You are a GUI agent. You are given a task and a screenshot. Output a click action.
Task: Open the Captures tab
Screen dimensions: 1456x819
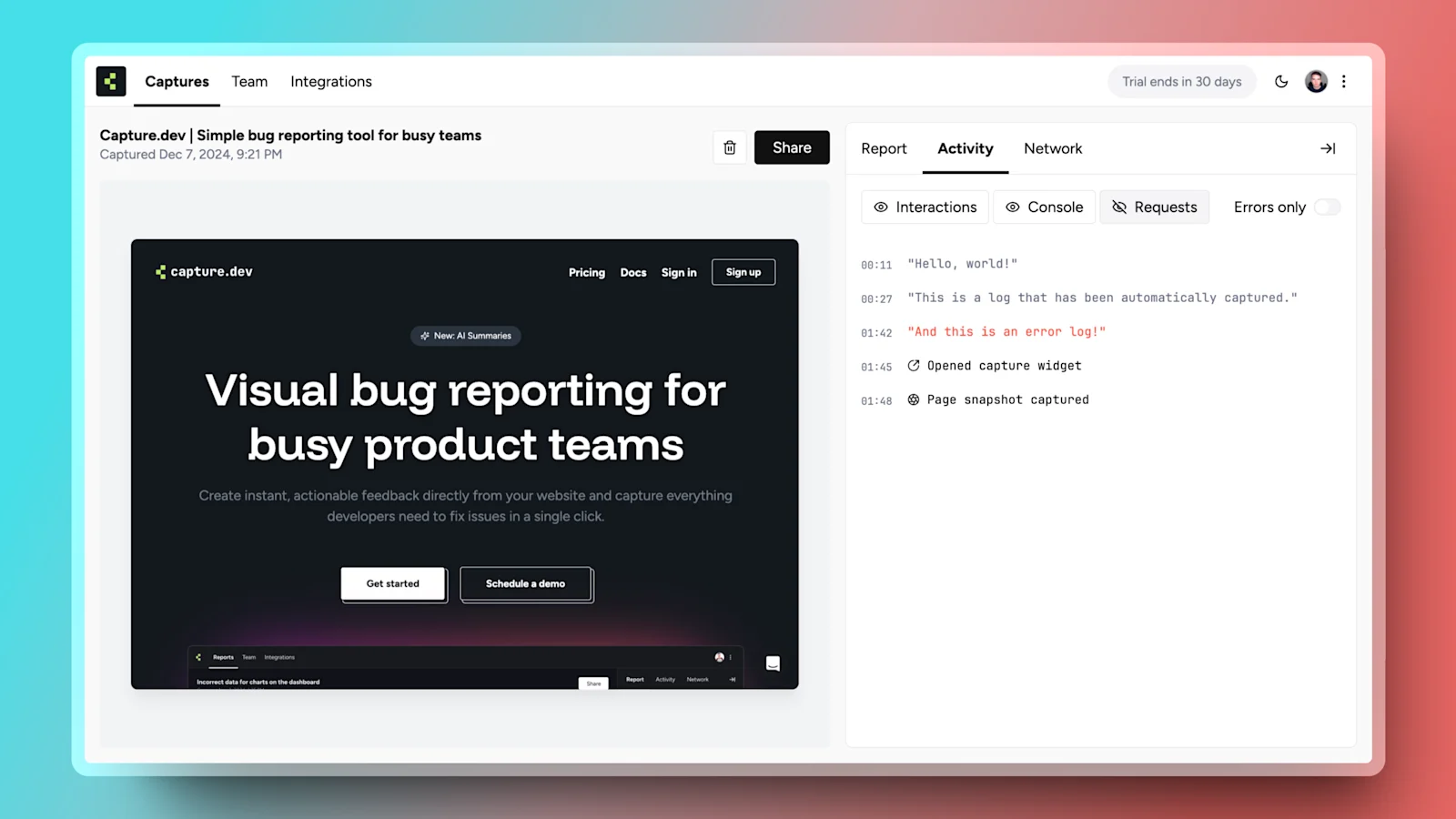click(177, 82)
